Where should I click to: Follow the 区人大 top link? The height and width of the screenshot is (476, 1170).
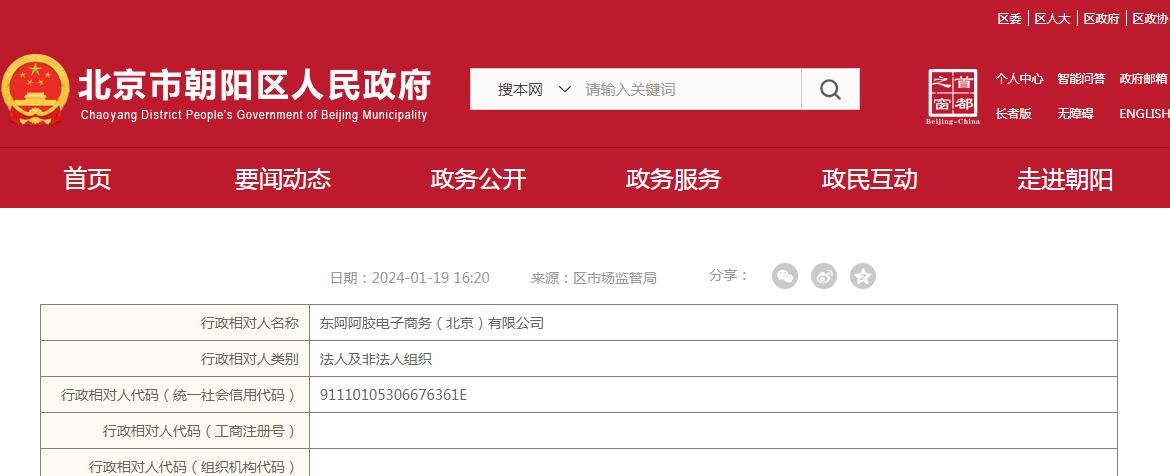coord(1052,19)
